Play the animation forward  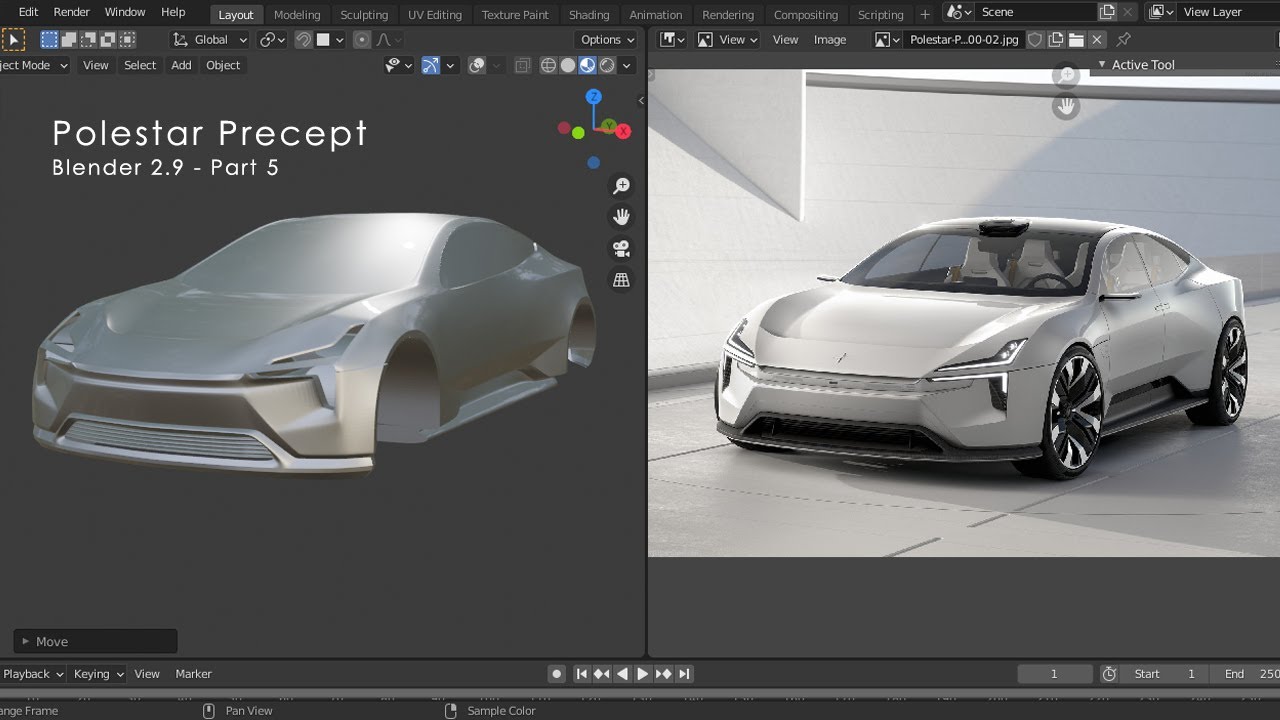click(x=643, y=674)
